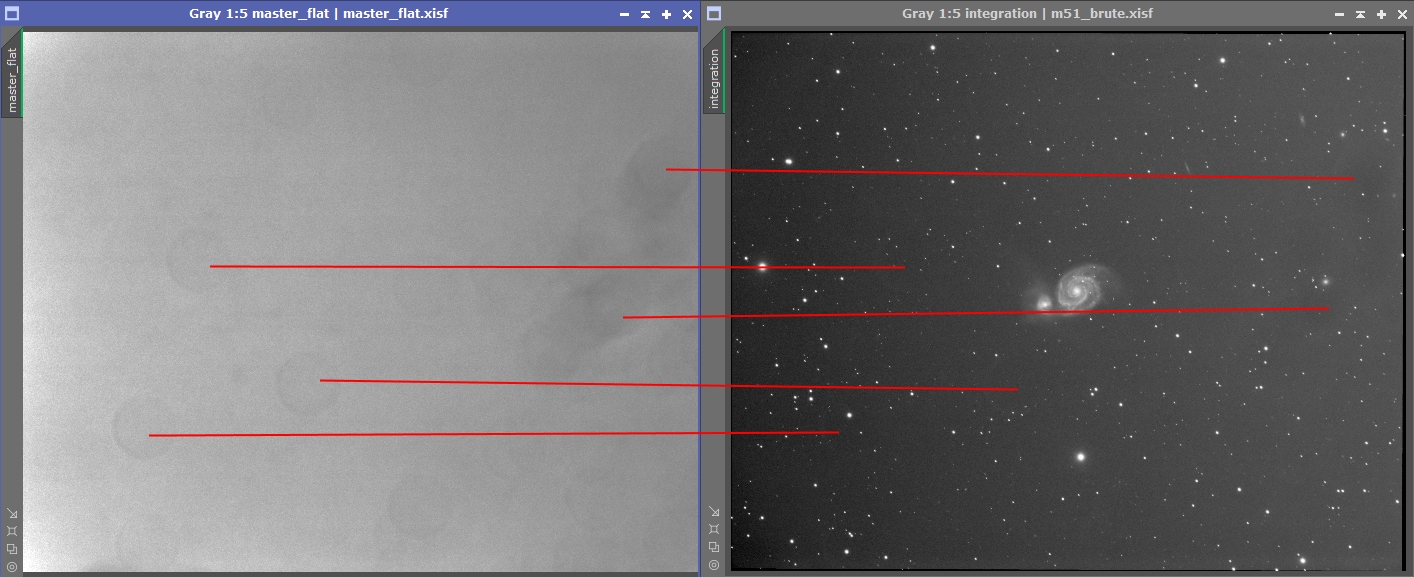Click the crossed-square zoom icon in master_flat window
Screen dimensions: 1414x577
point(12,531)
